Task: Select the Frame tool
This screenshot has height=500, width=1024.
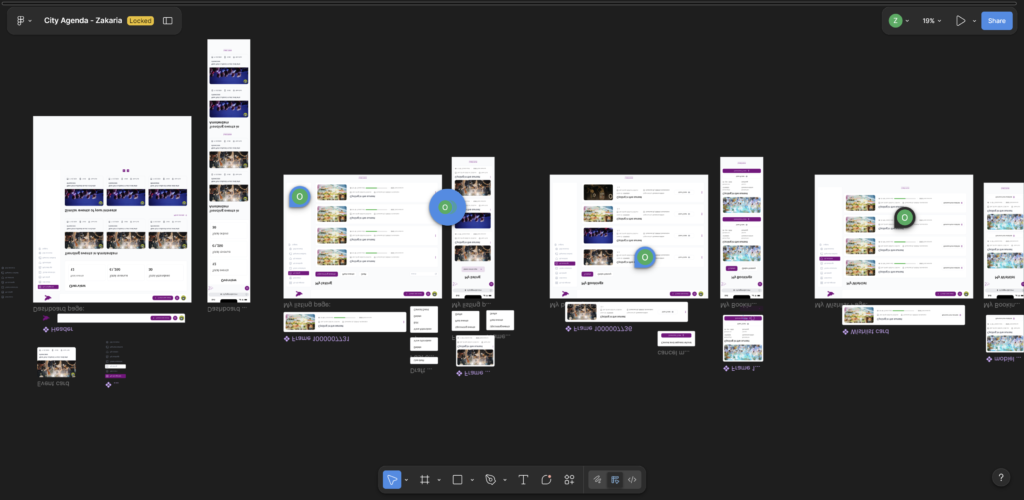Action: tap(425, 480)
